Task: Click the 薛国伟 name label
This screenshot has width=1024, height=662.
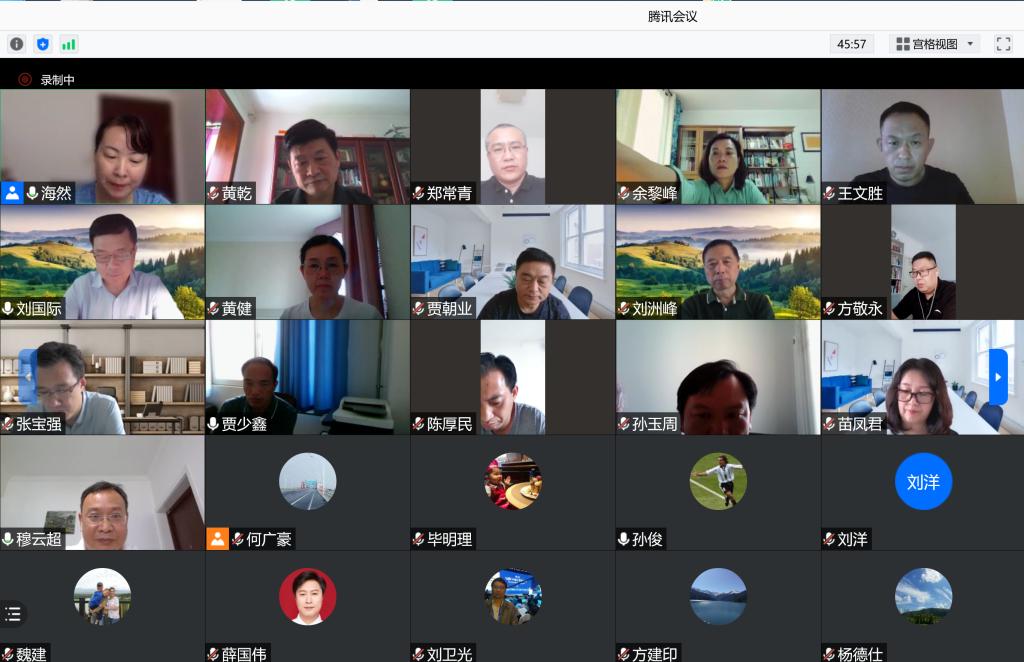Action: click(x=244, y=654)
